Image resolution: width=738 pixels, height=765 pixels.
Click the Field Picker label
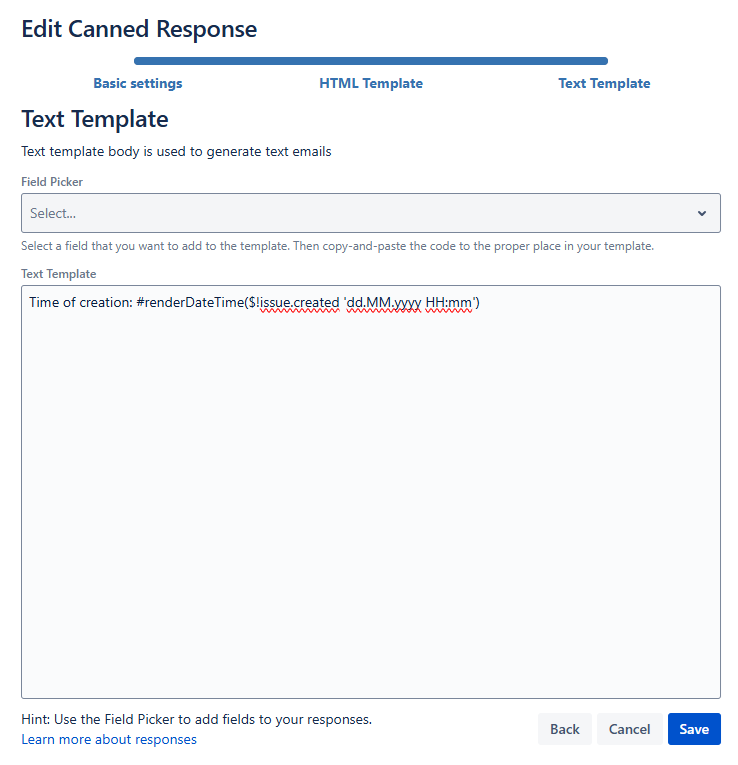52,182
